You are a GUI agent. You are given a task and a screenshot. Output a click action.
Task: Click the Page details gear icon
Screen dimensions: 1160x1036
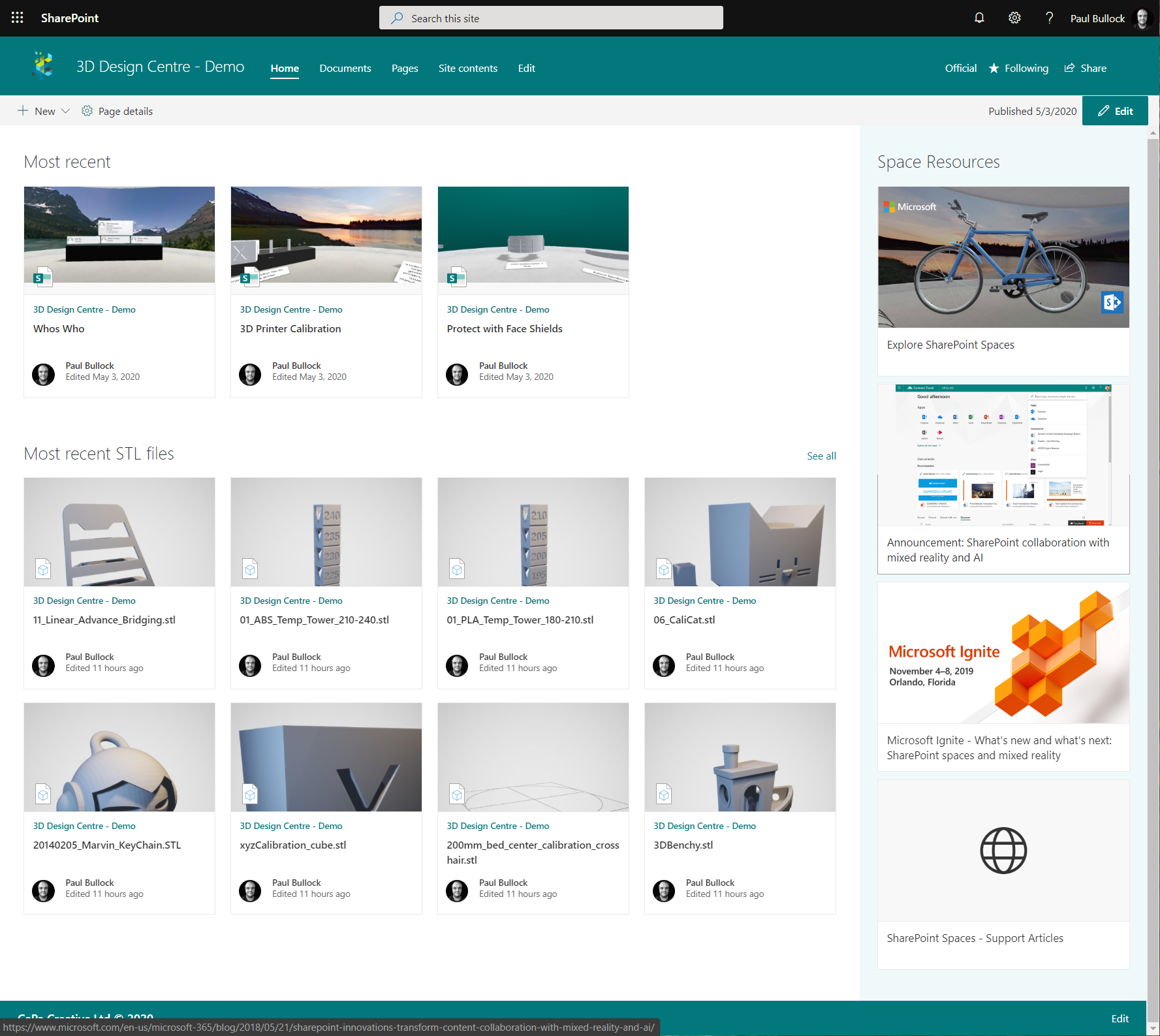tap(87, 111)
